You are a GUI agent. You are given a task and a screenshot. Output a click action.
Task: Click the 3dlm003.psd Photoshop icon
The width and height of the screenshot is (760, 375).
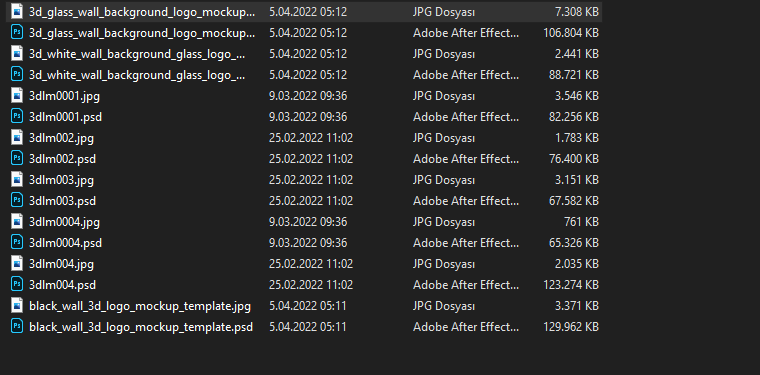pos(17,200)
